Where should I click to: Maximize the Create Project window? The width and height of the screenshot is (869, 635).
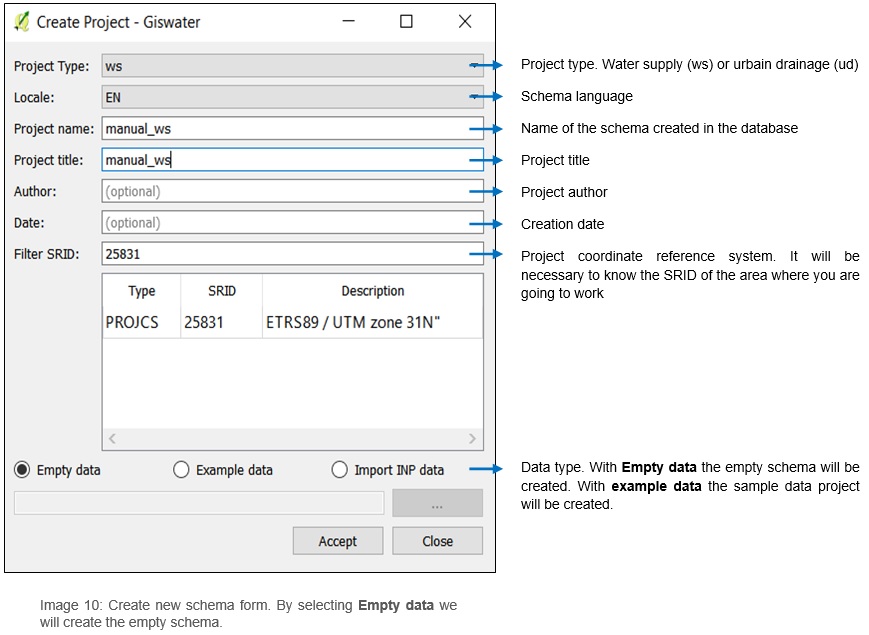[406, 21]
